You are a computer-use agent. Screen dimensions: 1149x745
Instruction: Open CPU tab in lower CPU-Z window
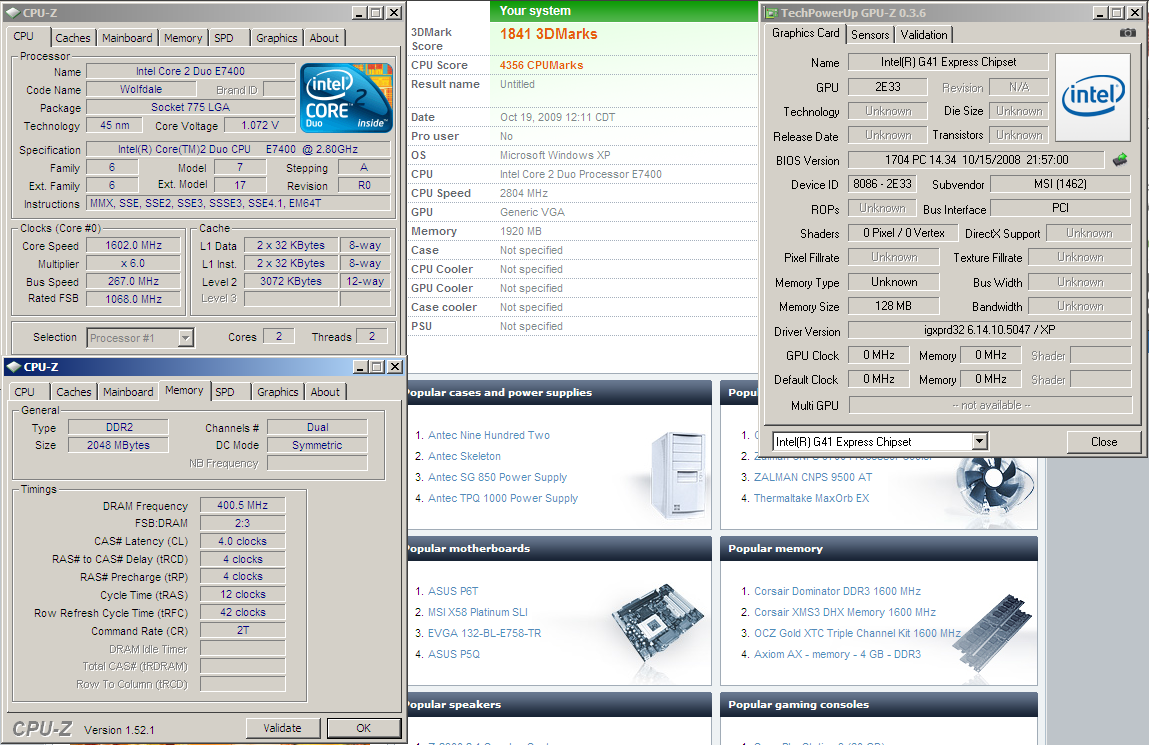[25, 392]
